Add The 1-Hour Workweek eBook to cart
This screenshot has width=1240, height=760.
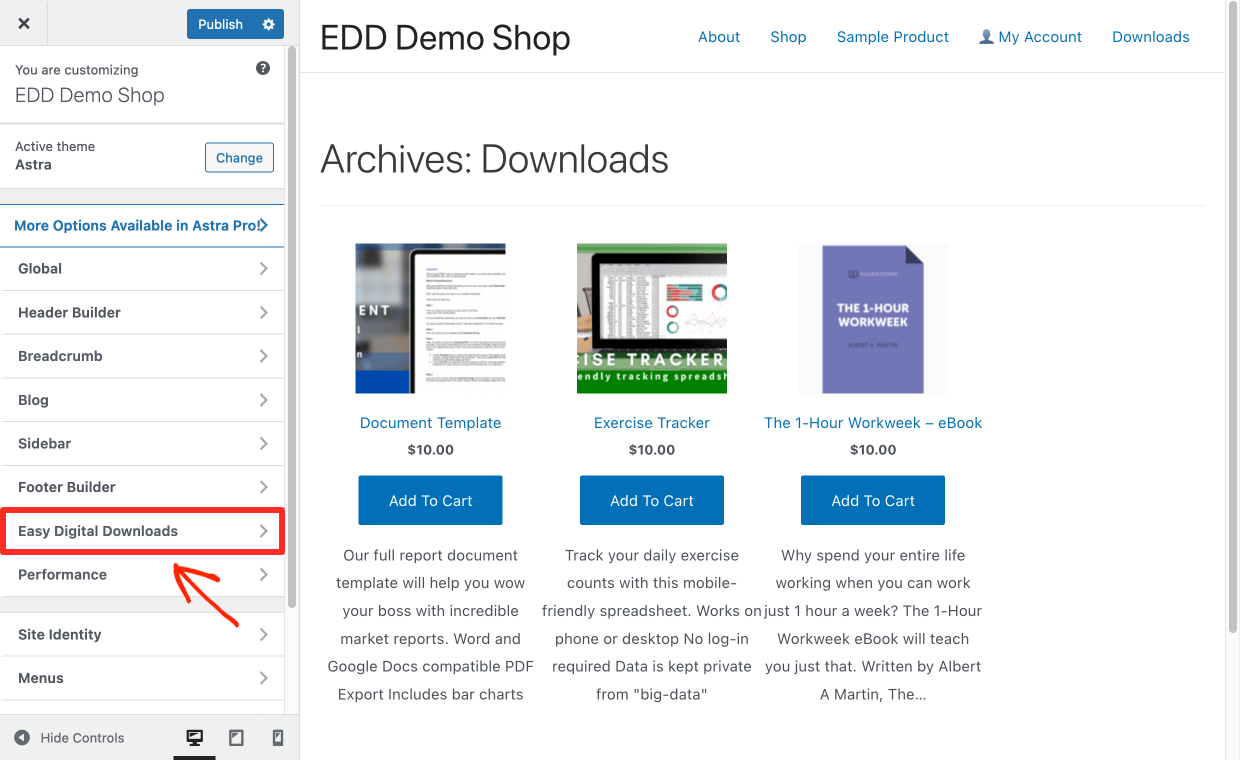click(873, 501)
